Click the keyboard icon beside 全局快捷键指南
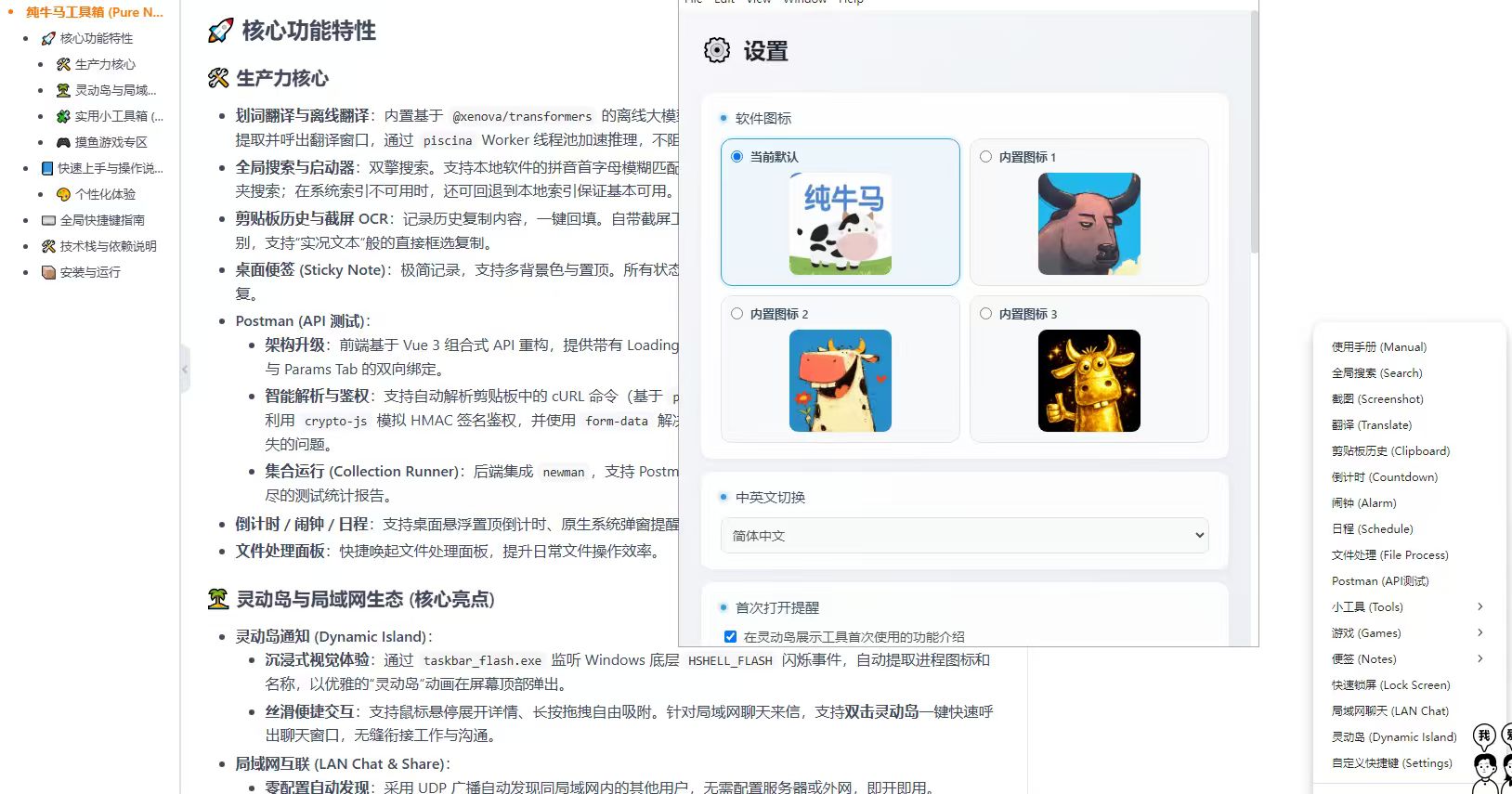This screenshot has width=1512, height=794. (x=49, y=220)
